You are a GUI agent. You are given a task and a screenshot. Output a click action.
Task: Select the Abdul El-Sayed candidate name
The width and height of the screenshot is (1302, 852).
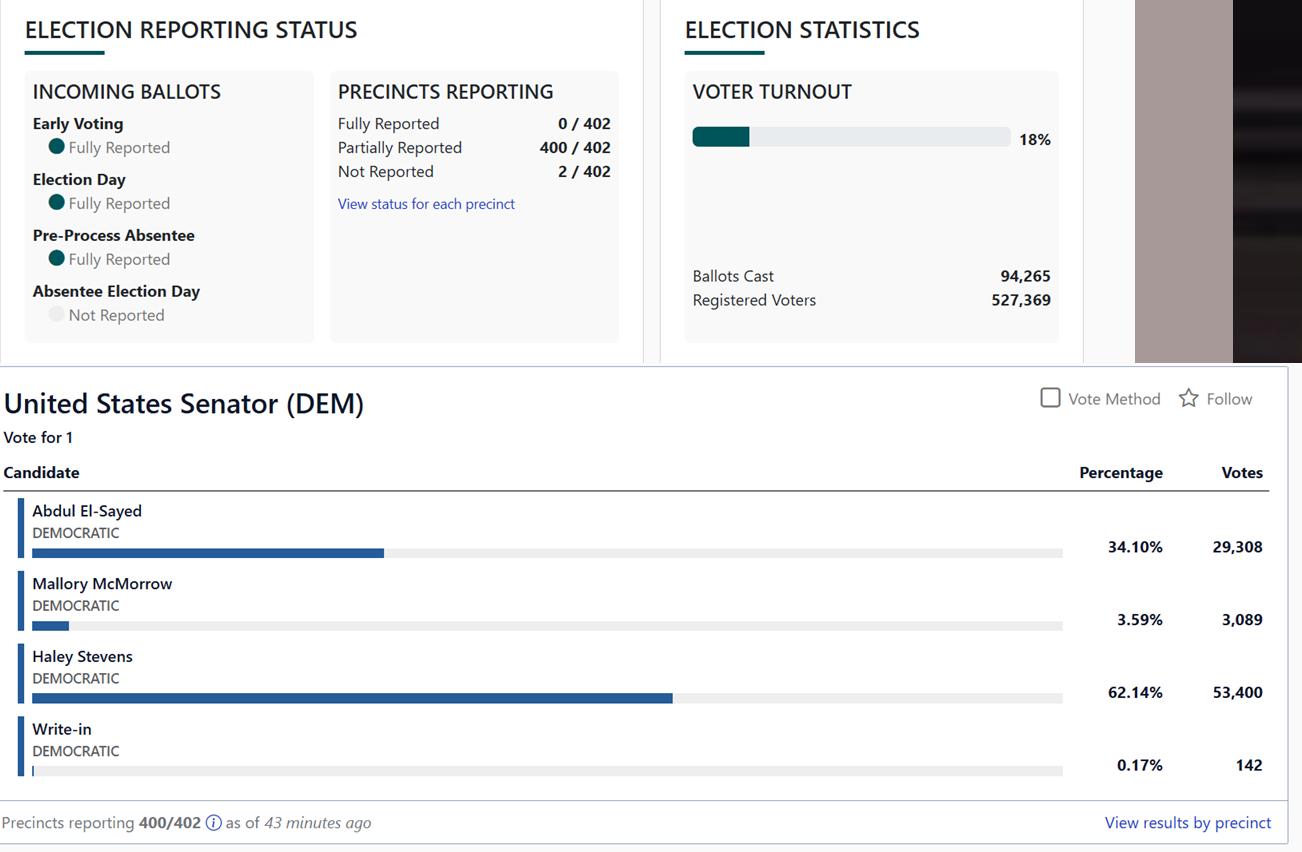click(87, 511)
